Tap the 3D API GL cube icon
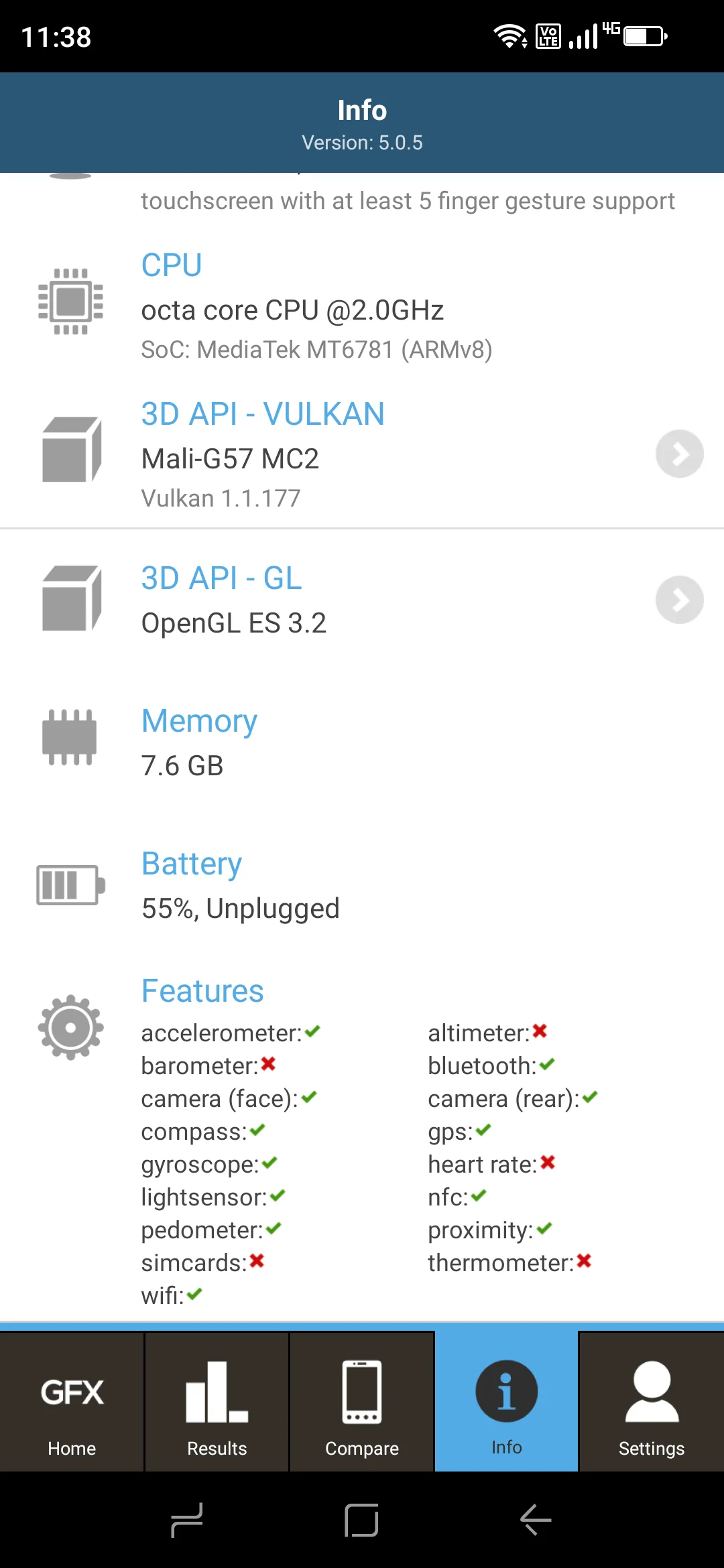Image resolution: width=724 pixels, height=1568 pixels. (72, 598)
